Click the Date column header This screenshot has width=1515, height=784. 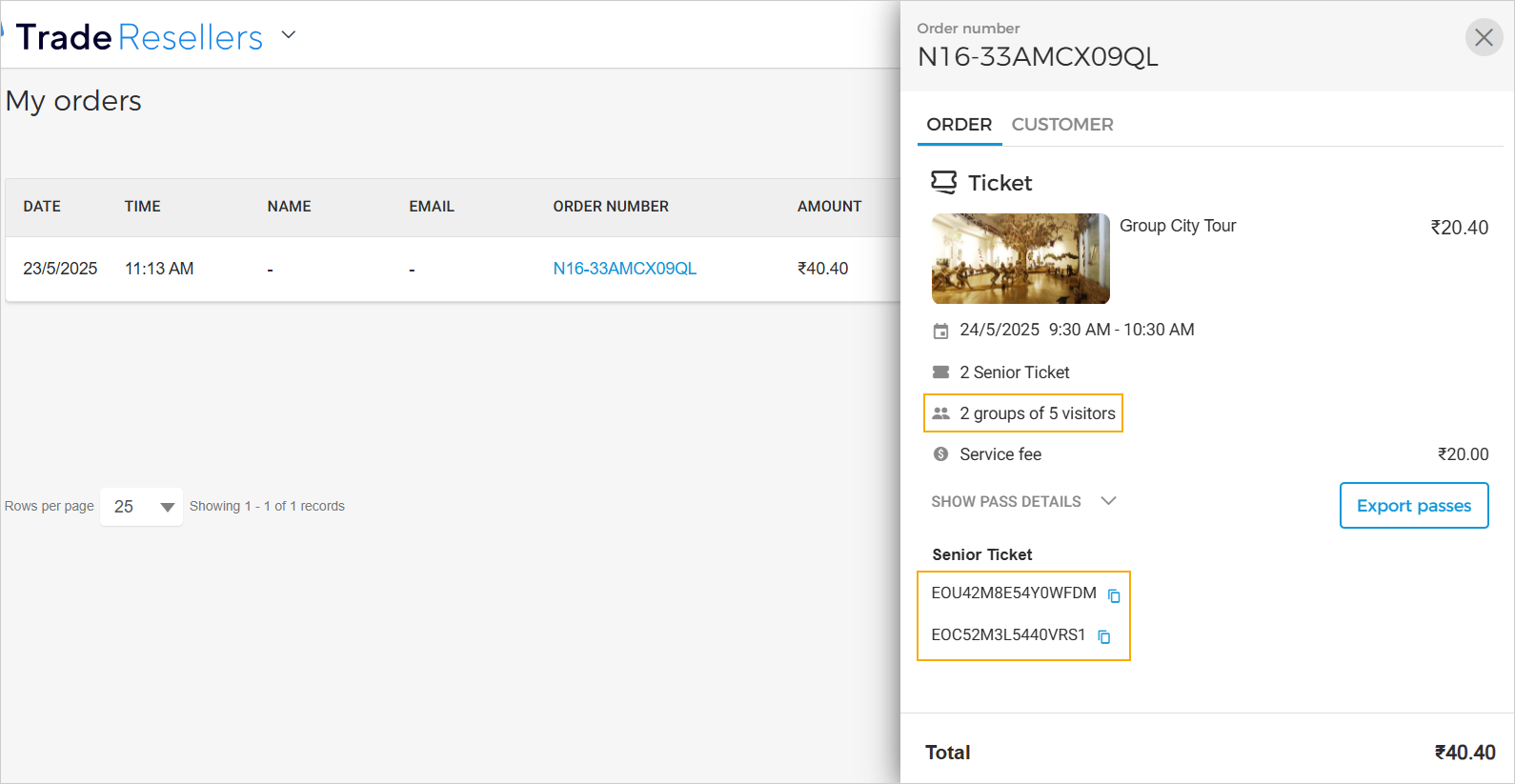[42, 207]
